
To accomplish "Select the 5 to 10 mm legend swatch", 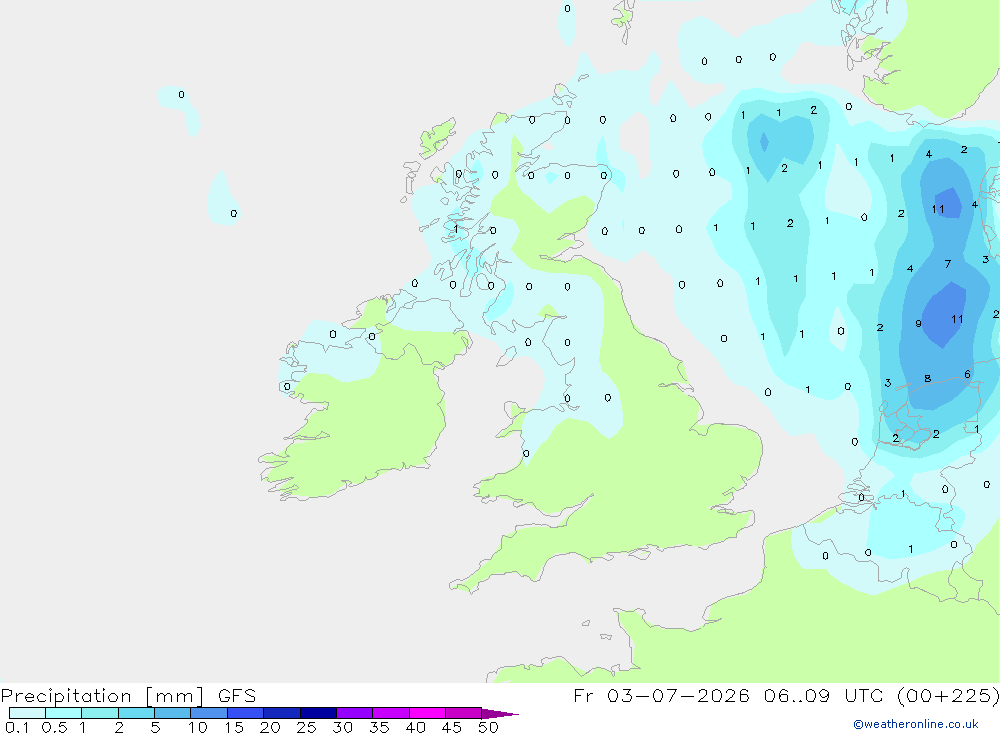I will coord(172,713).
